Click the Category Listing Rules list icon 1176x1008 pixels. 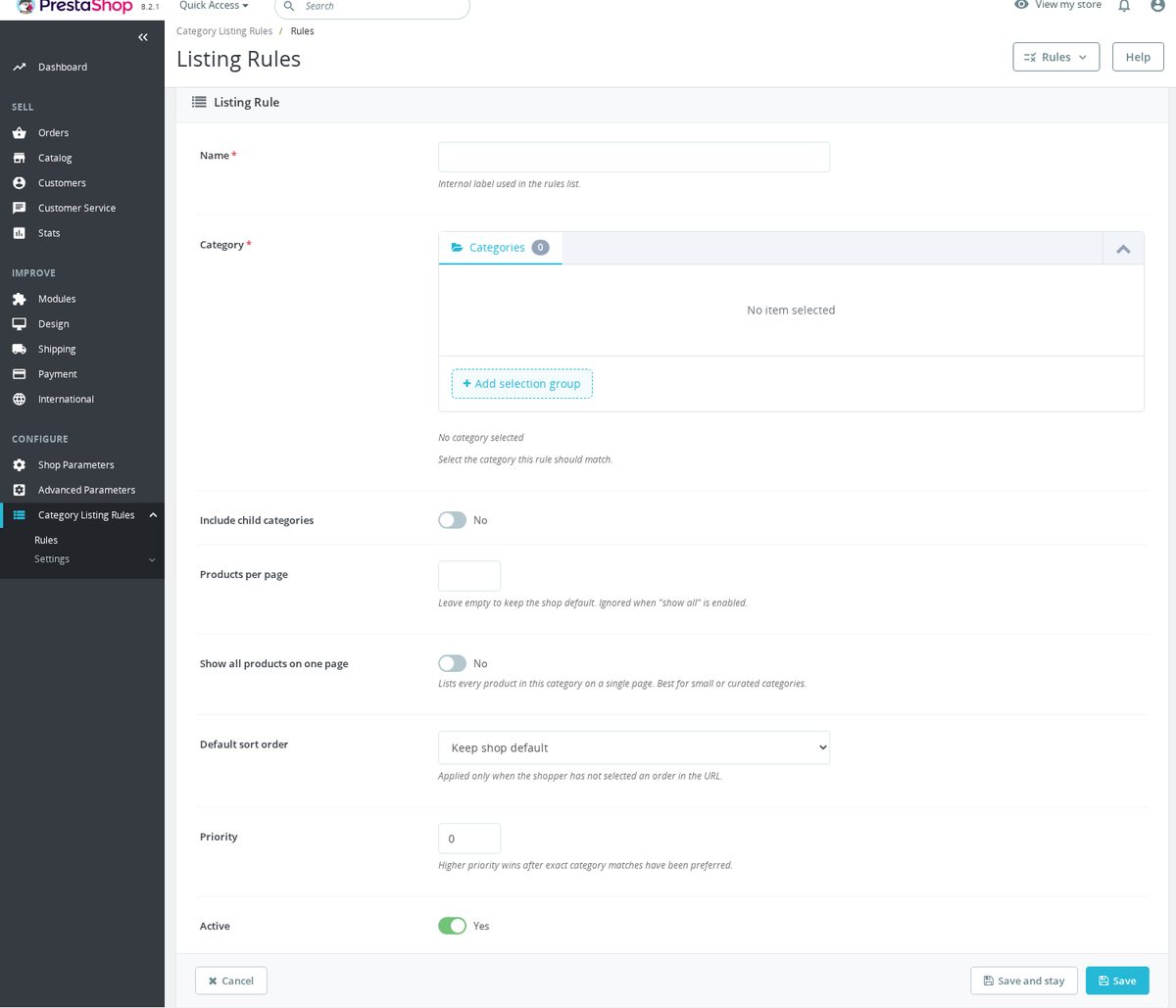pyautogui.click(x=19, y=515)
